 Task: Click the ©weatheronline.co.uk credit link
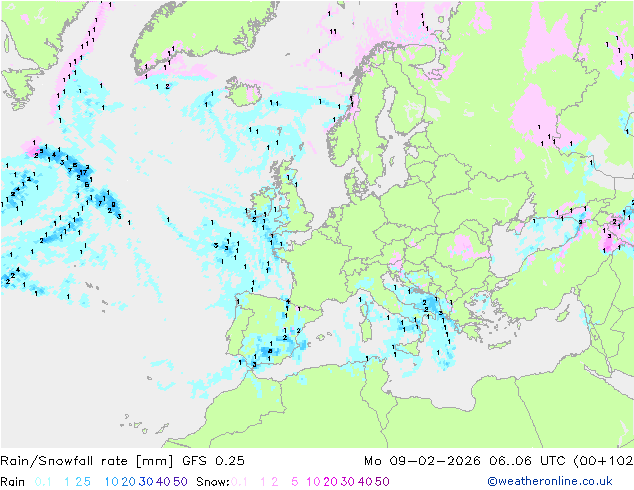(550, 481)
